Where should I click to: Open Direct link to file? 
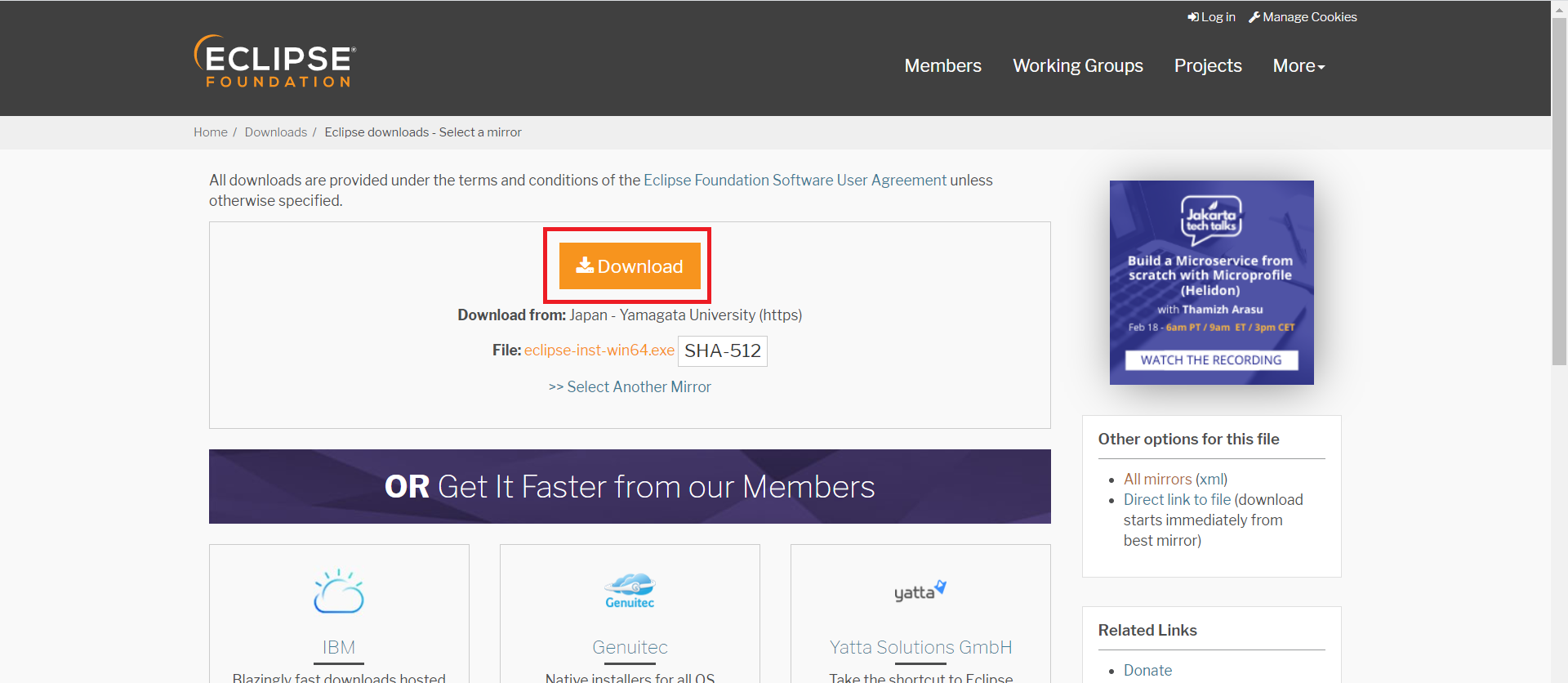click(x=1177, y=499)
